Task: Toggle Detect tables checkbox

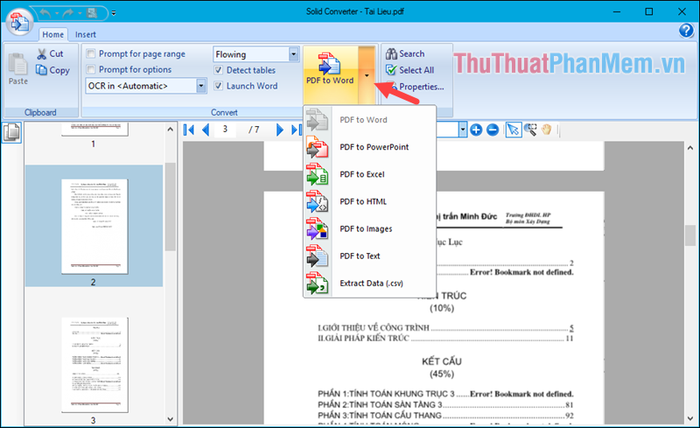Action: coord(218,70)
